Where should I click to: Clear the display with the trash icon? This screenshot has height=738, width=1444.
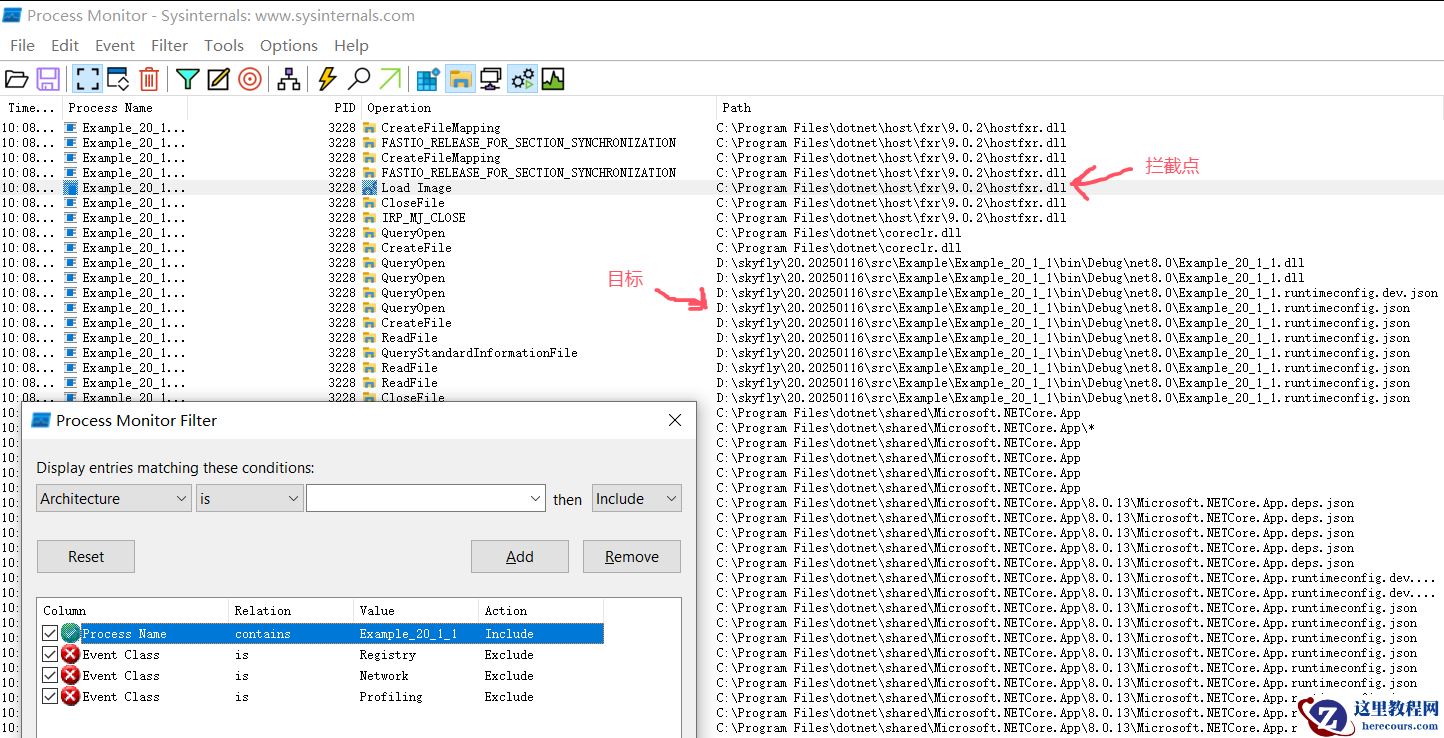[149, 79]
